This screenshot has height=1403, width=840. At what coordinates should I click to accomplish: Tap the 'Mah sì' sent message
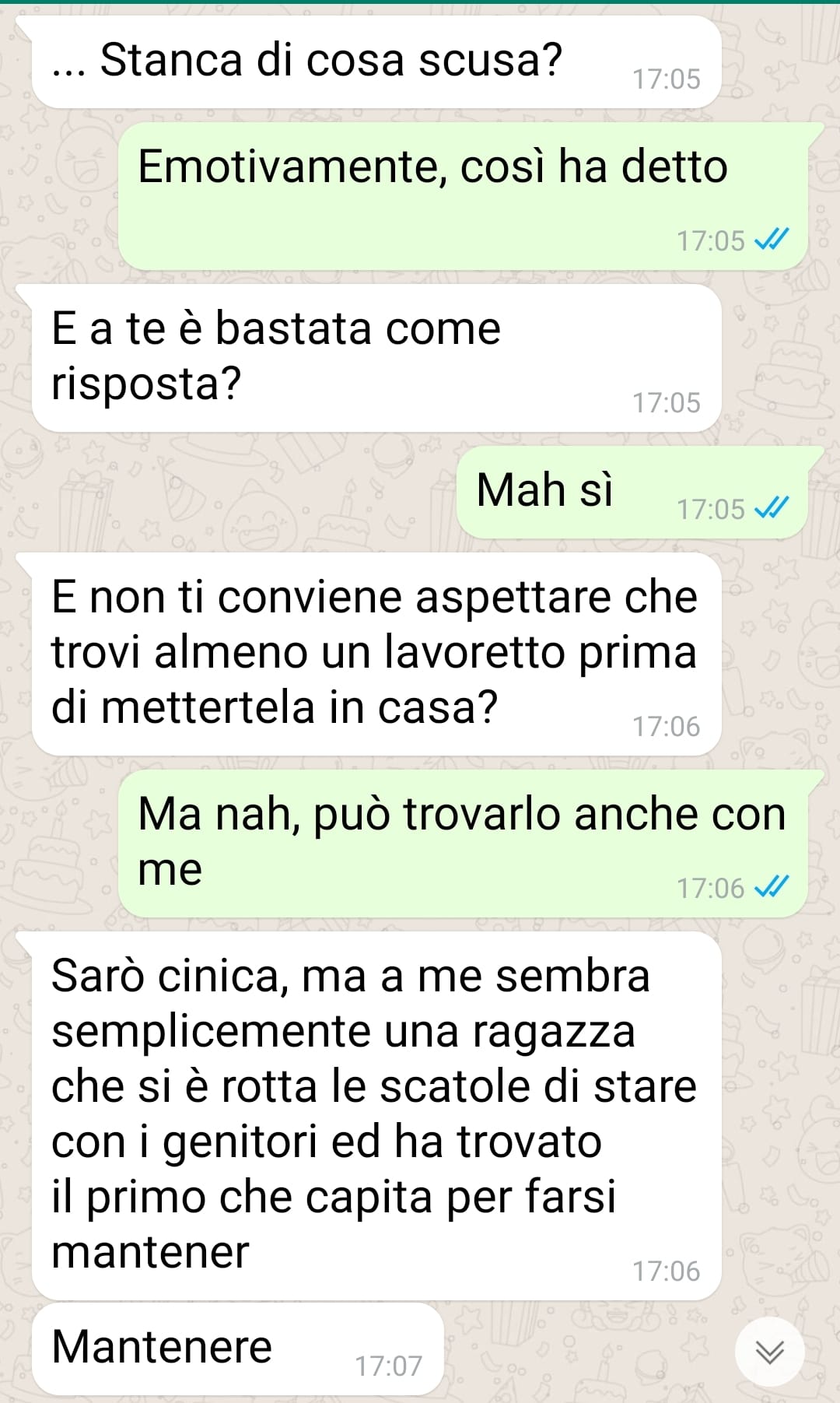click(x=632, y=493)
